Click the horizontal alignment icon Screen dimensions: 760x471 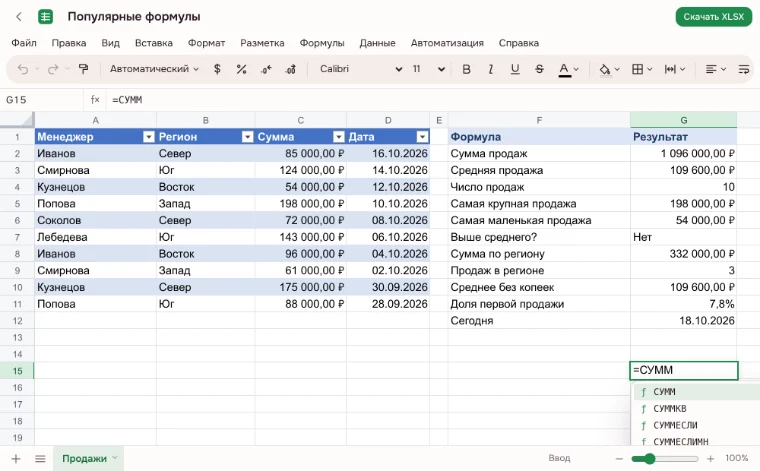(711, 69)
